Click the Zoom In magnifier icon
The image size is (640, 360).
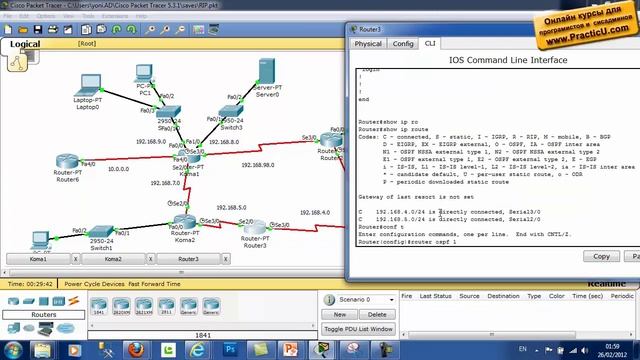pyautogui.click(x=151, y=29)
